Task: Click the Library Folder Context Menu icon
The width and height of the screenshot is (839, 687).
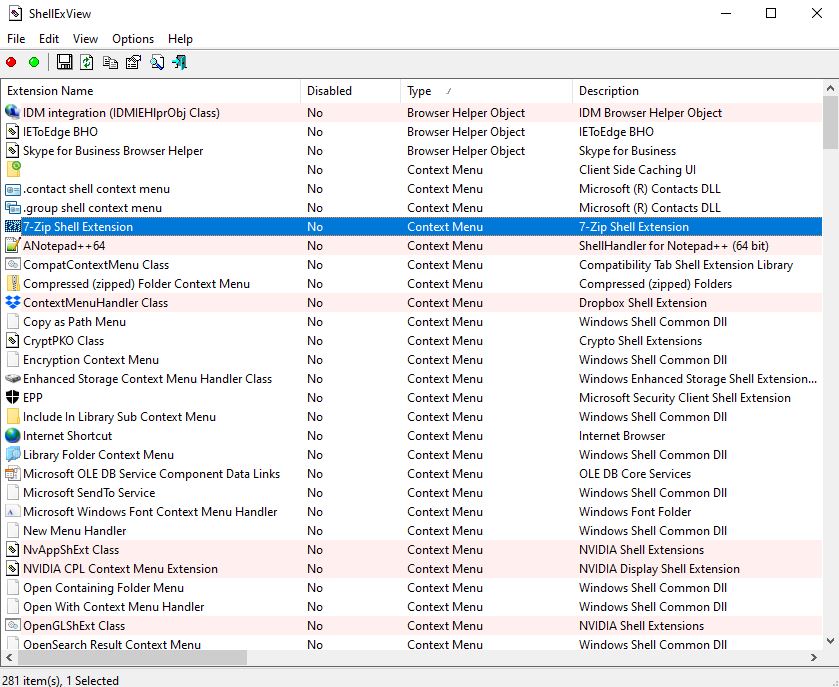Action: (x=12, y=455)
